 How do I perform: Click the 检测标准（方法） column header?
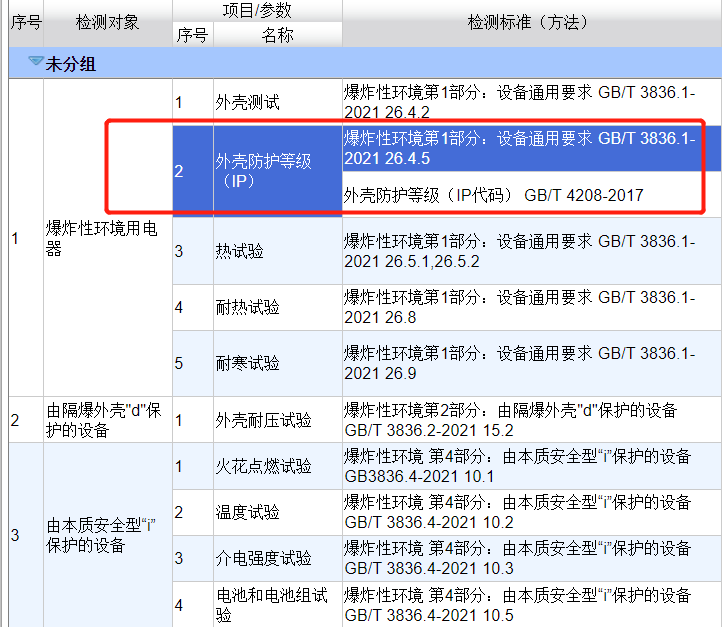532,23
